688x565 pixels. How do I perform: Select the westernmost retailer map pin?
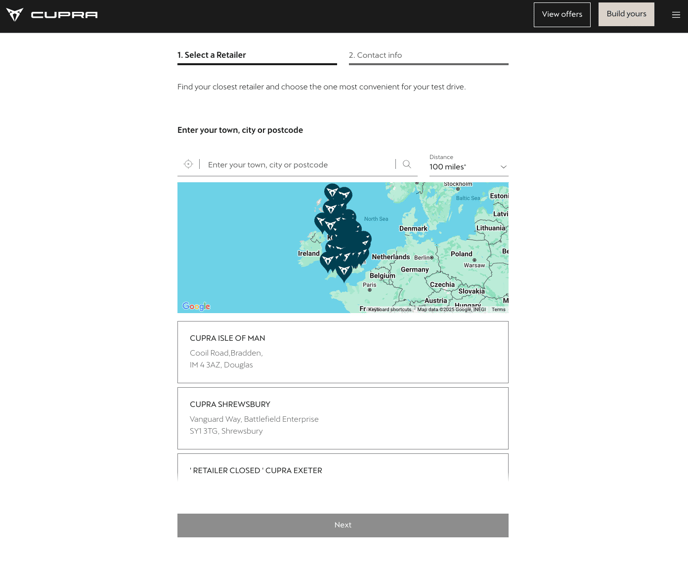coord(321,221)
